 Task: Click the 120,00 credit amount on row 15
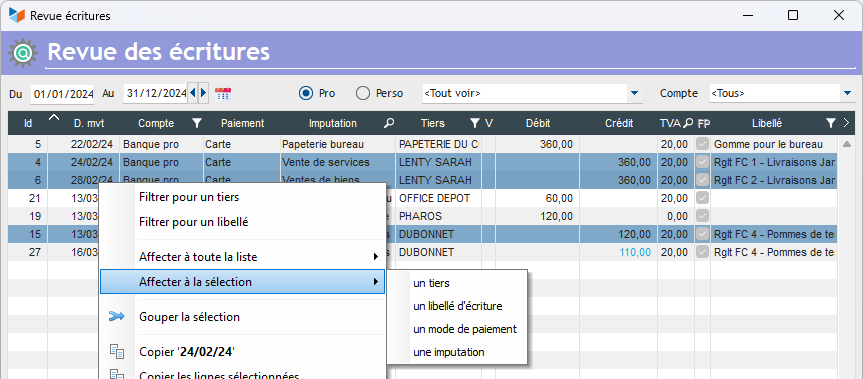635,234
